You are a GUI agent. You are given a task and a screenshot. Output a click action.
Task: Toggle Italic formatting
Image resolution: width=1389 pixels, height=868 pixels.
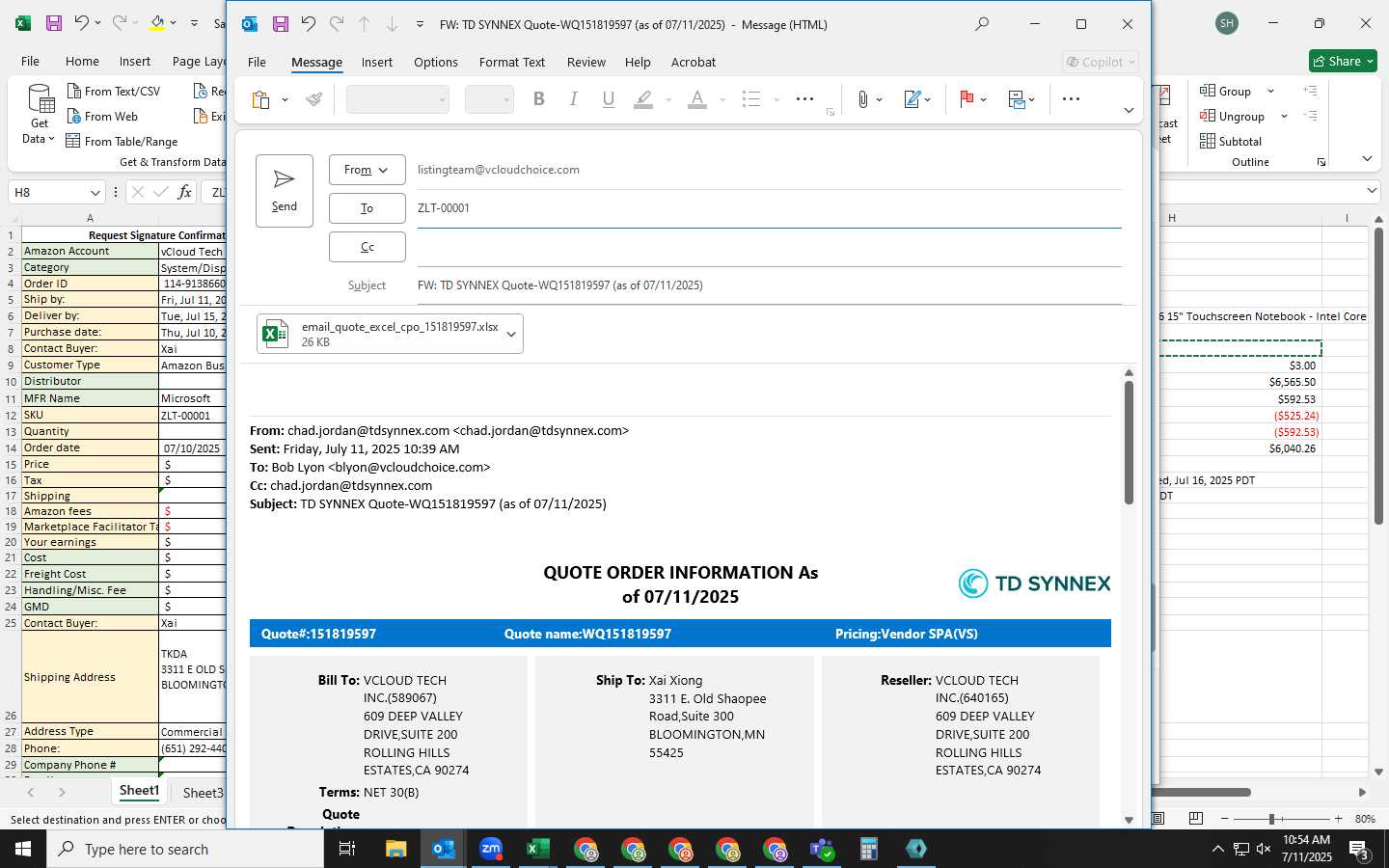tap(574, 98)
